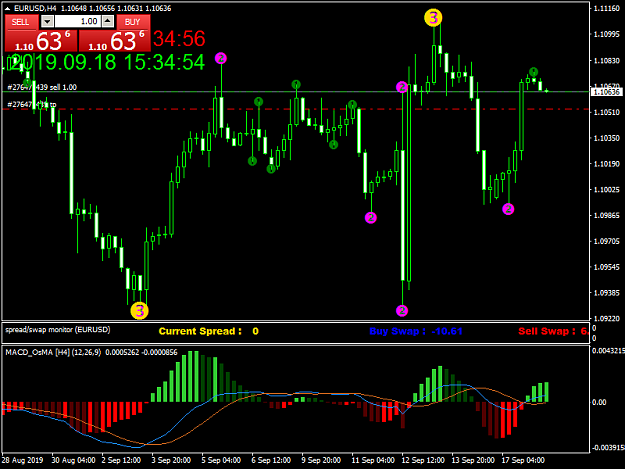Click the Buy Swap -10.61 text
Viewport: 625px width, 469px height.
coord(416,331)
